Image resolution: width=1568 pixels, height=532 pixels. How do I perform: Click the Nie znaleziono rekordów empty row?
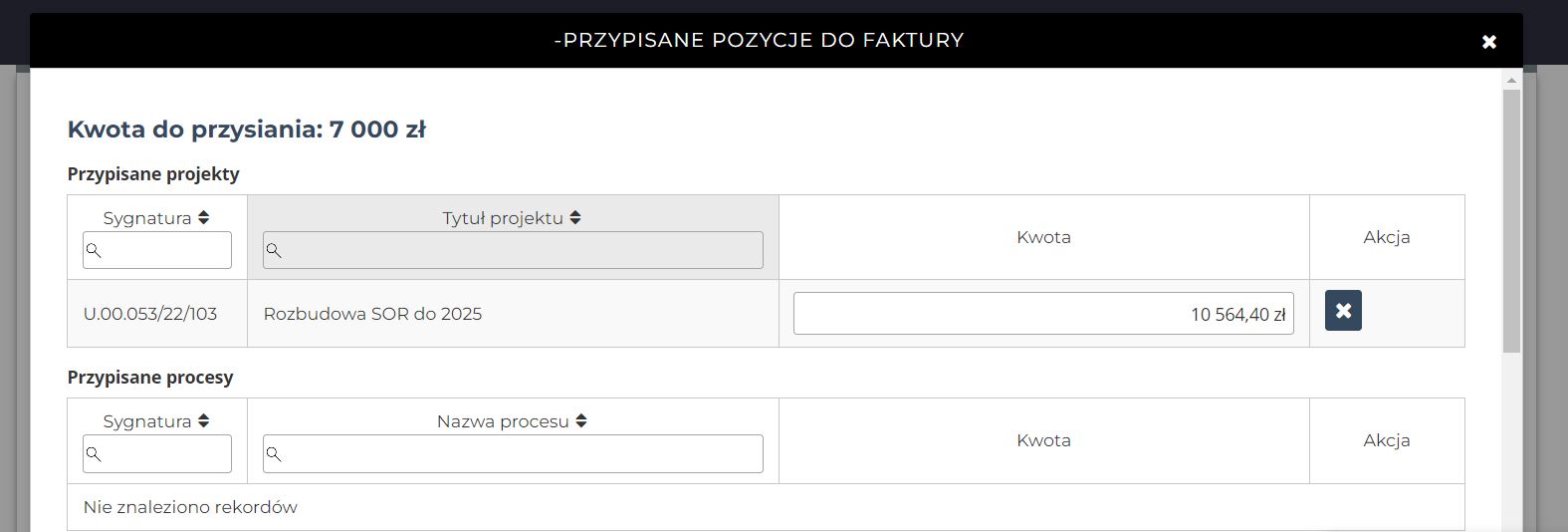coord(190,507)
